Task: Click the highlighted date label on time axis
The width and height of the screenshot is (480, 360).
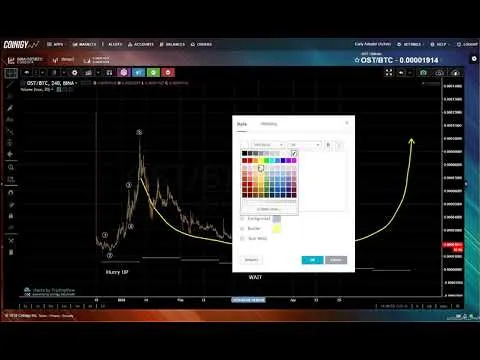Action: pyautogui.click(x=248, y=300)
